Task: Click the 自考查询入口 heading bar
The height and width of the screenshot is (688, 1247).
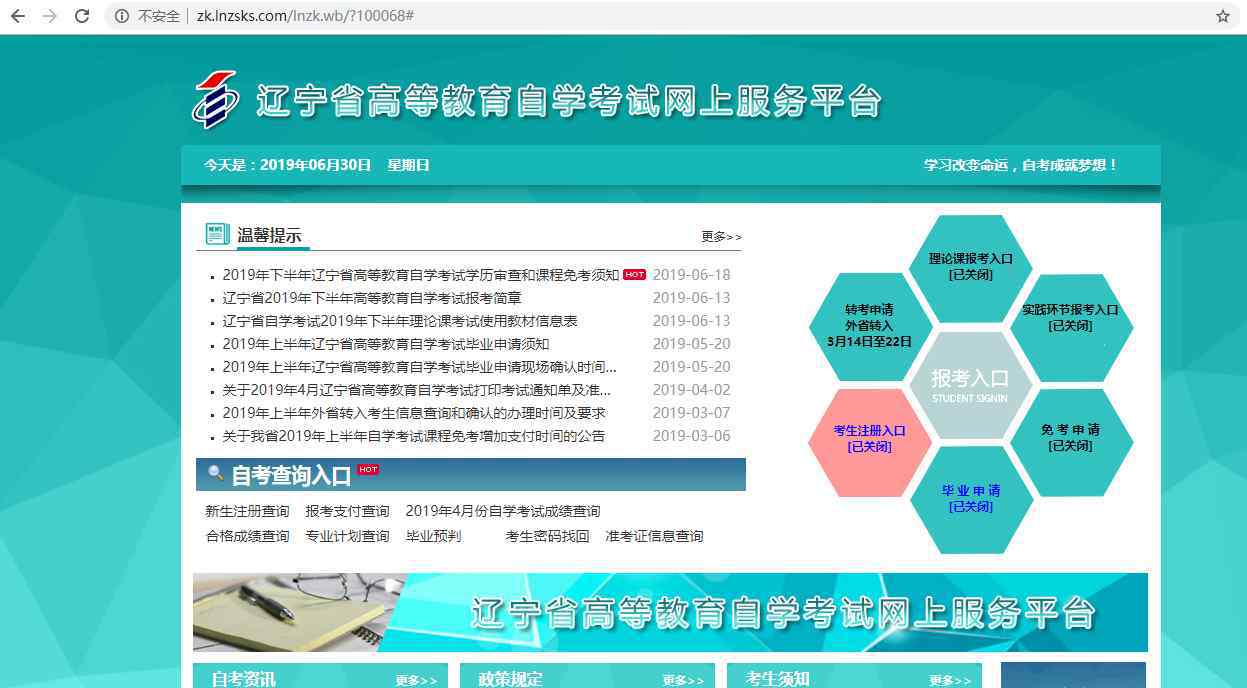Action: (471, 475)
